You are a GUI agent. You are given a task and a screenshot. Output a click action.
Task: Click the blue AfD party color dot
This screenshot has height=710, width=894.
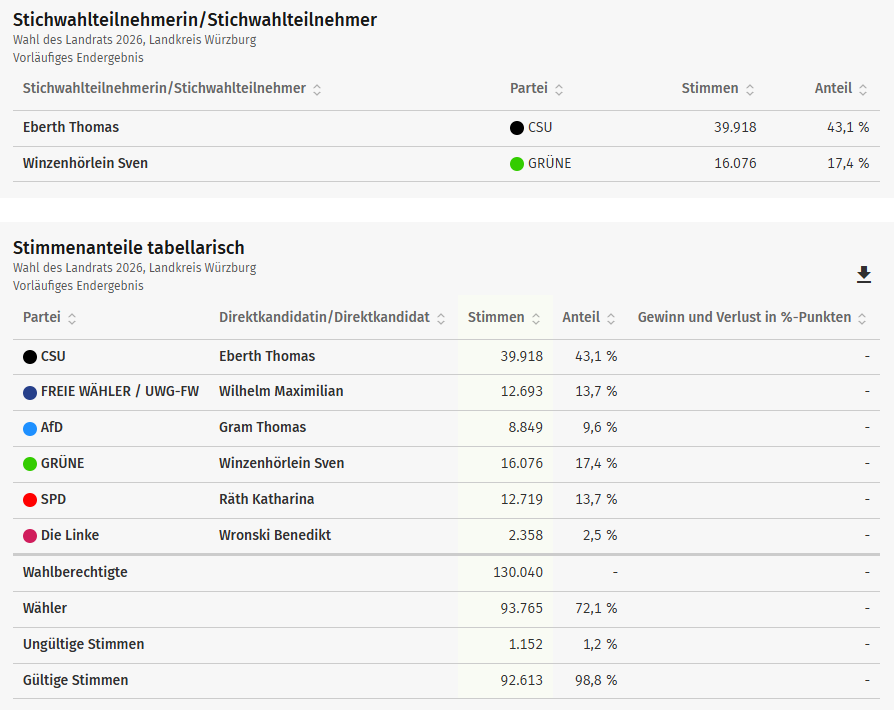[30, 428]
